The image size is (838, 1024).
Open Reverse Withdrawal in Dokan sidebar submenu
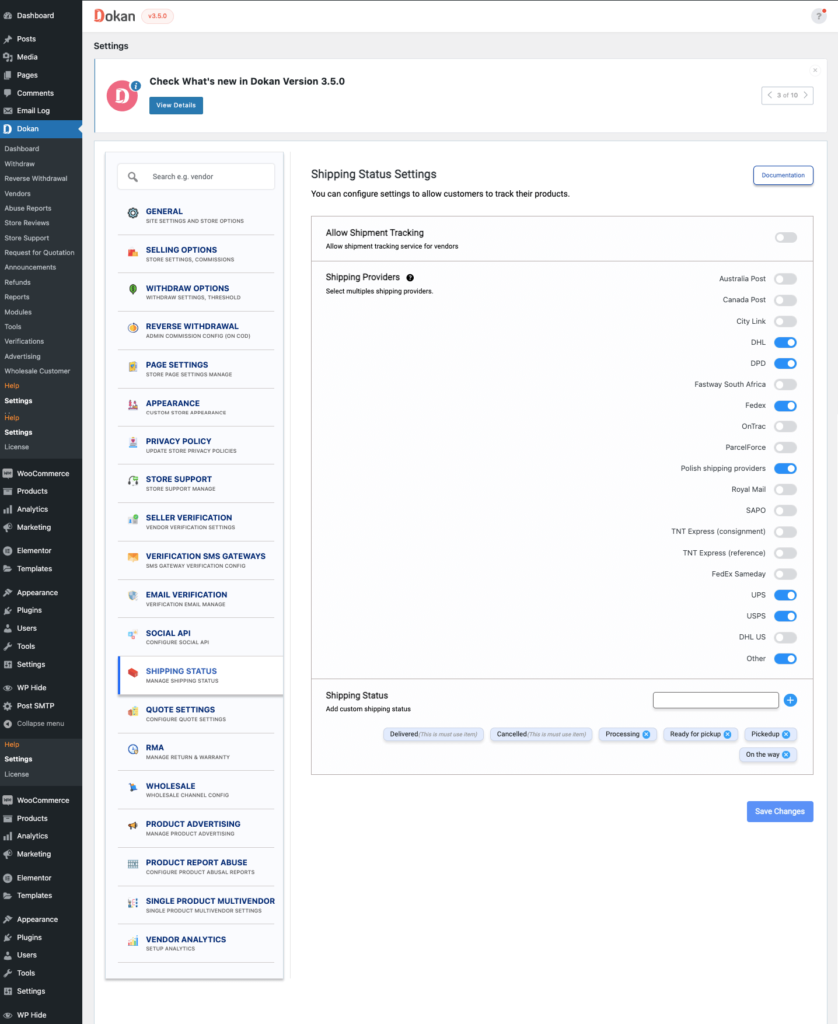[x=36, y=178]
